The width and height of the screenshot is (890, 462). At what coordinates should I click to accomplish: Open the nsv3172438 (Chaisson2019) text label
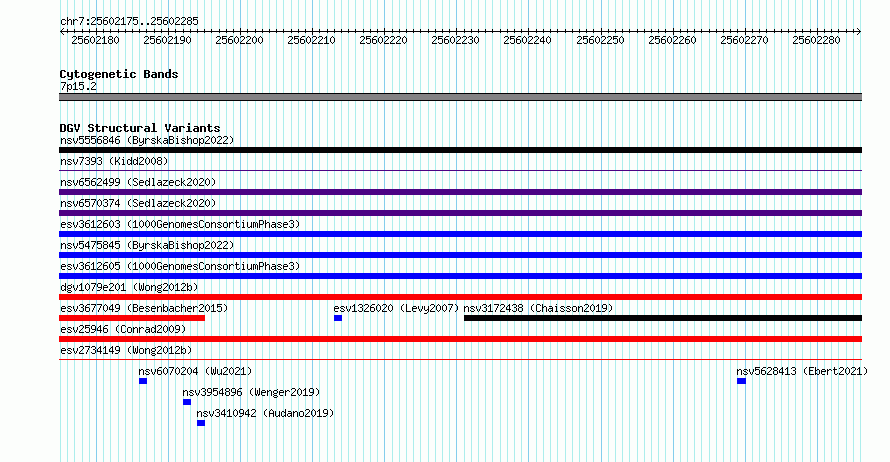tap(538, 308)
